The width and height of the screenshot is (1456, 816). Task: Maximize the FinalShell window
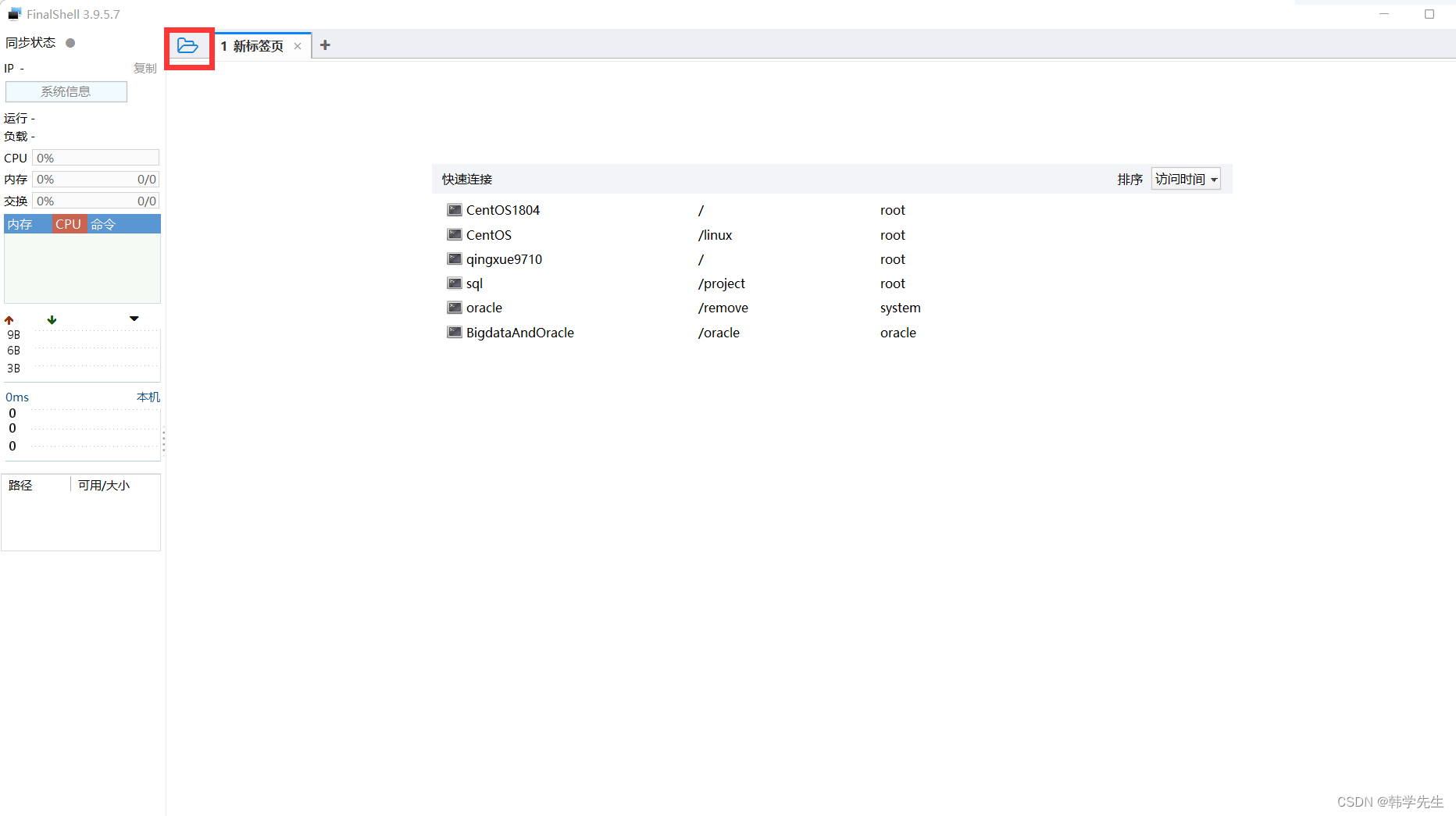point(1429,14)
